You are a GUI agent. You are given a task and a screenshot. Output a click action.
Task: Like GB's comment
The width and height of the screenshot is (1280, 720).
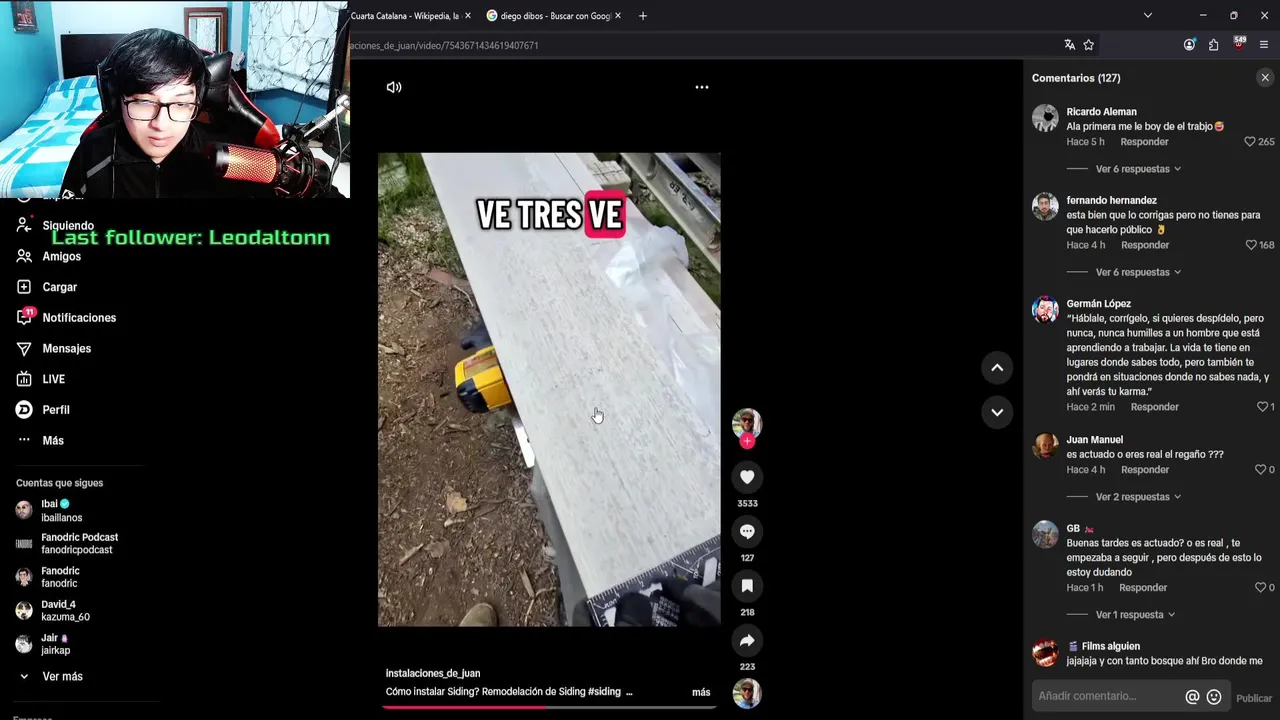click(x=1261, y=588)
